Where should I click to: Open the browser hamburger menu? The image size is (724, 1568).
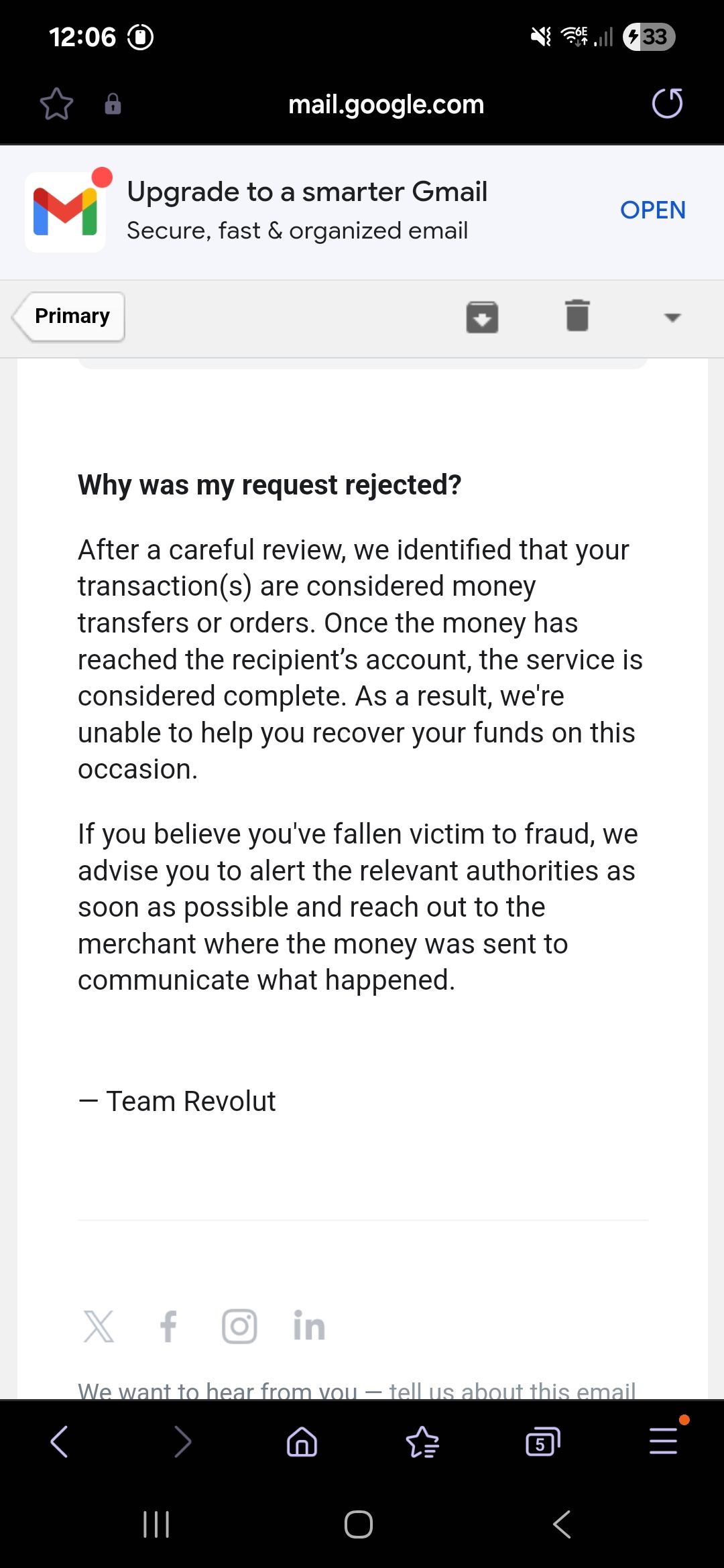663,1441
